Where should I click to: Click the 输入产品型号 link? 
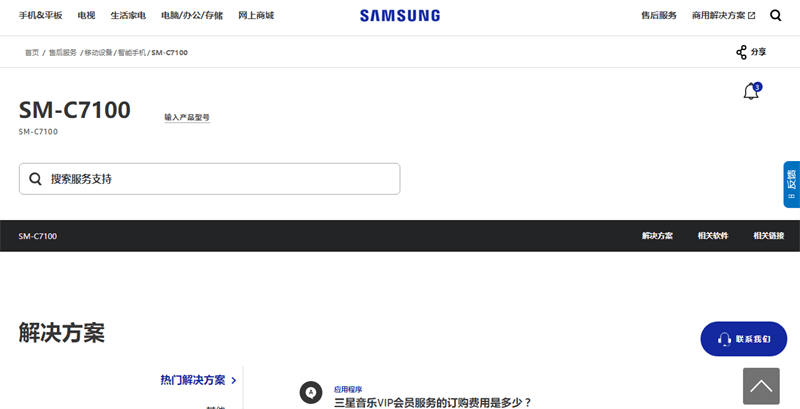(187, 117)
